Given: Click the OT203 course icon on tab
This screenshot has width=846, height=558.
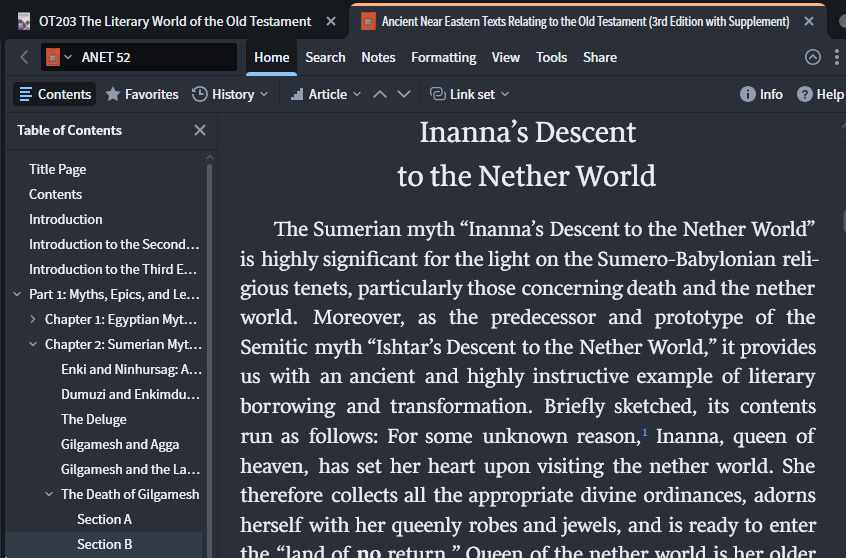Looking at the screenshot, I should (x=24, y=22).
